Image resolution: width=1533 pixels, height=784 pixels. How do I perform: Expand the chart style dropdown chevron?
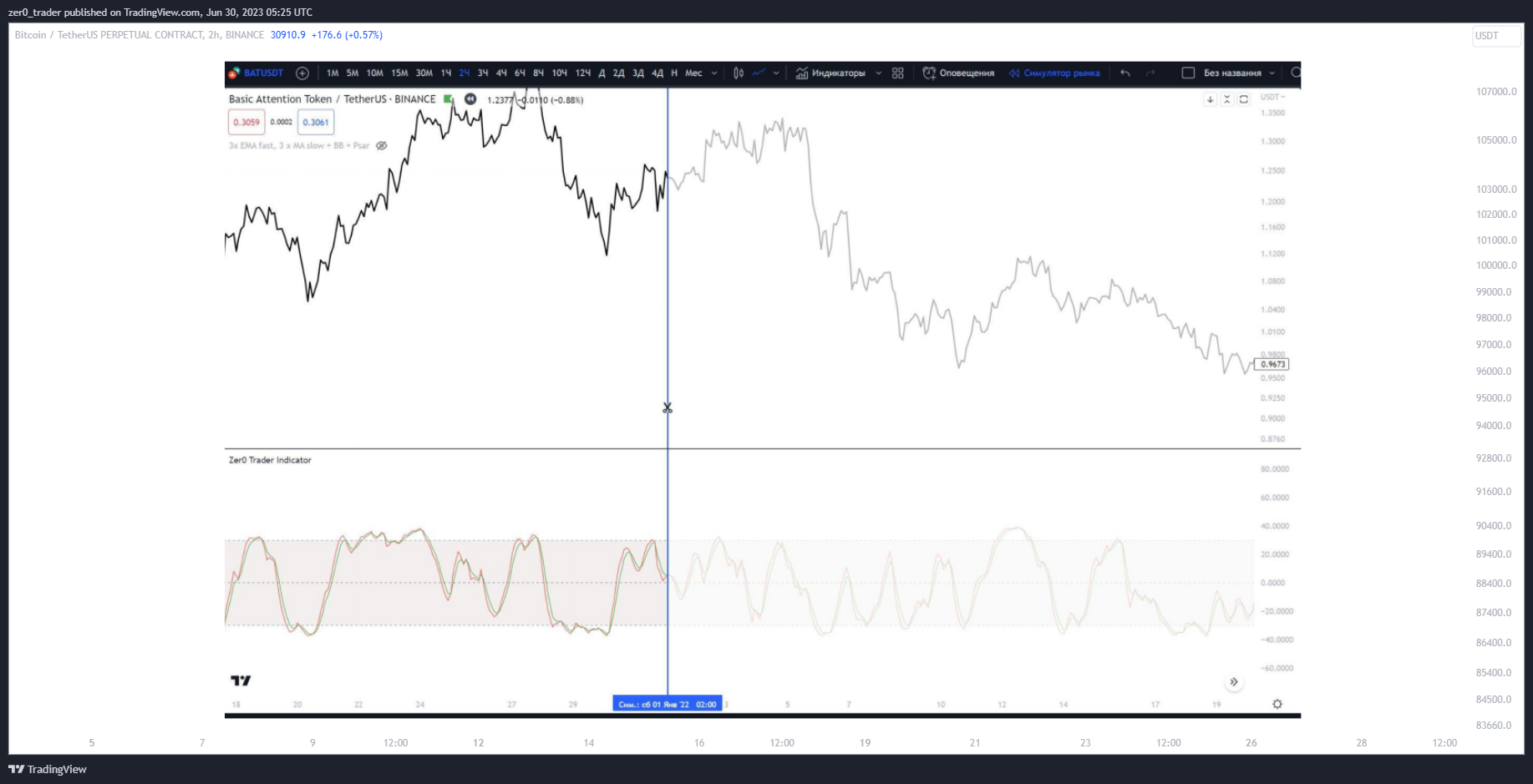(776, 73)
